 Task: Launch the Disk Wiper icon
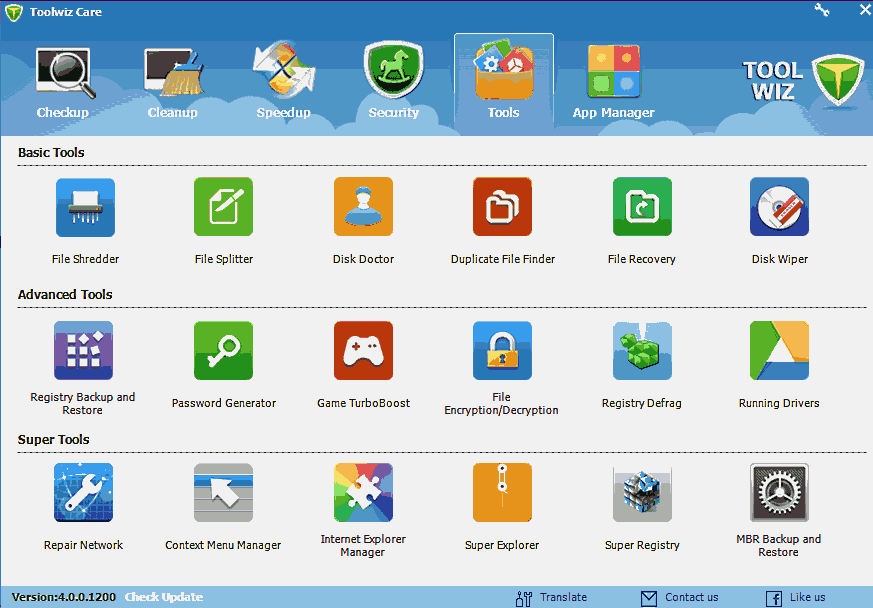pyautogui.click(x=779, y=207)
